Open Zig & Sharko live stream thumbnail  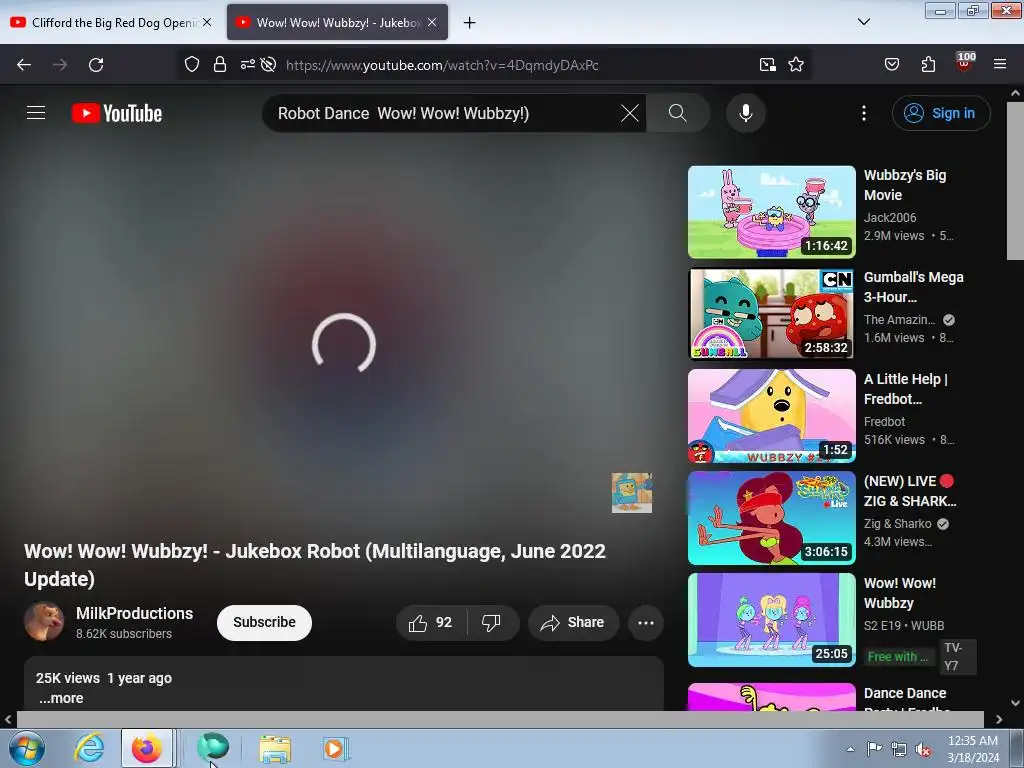click(x=771, y=517)
